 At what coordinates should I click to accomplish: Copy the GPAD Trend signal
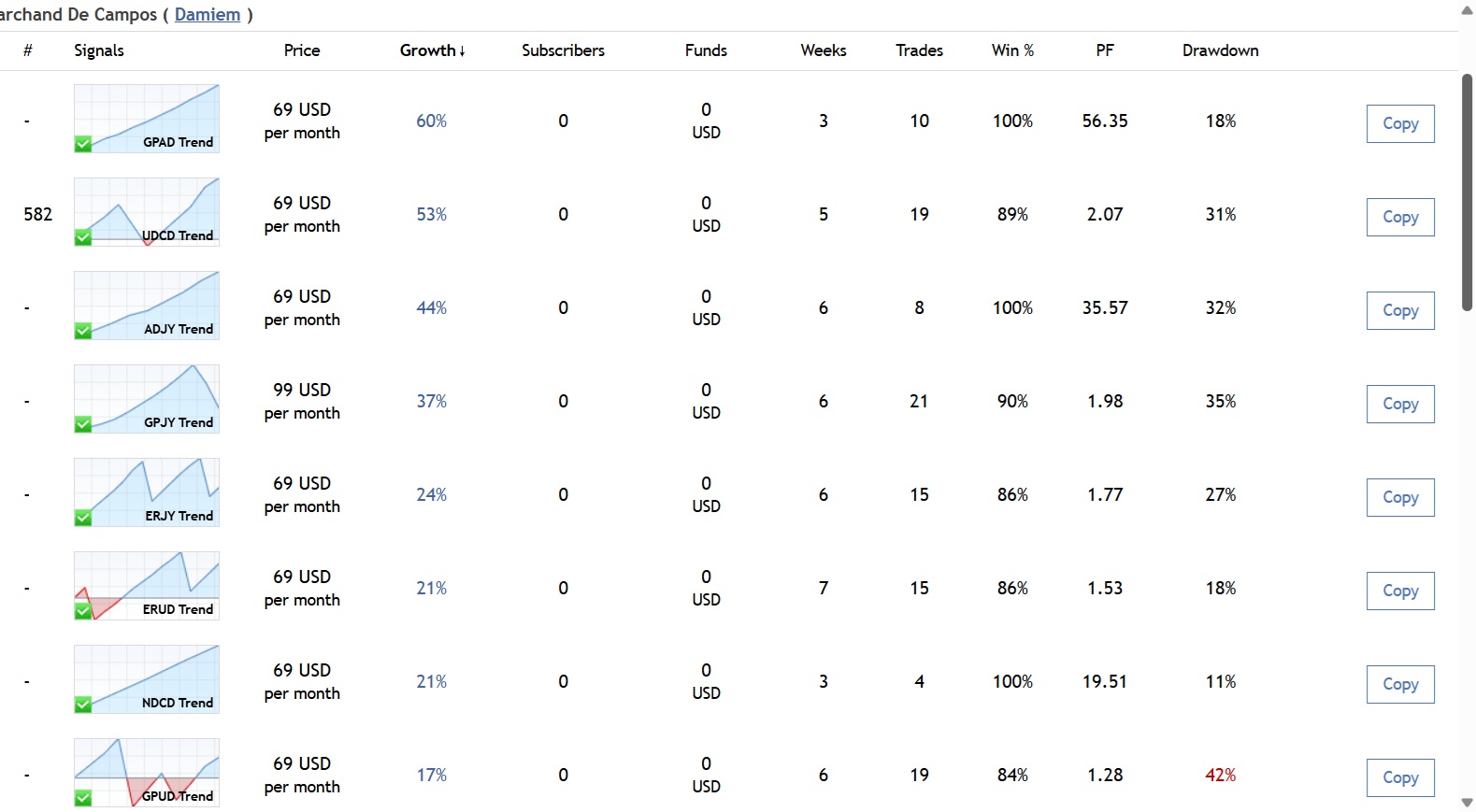pos(1399,123)
